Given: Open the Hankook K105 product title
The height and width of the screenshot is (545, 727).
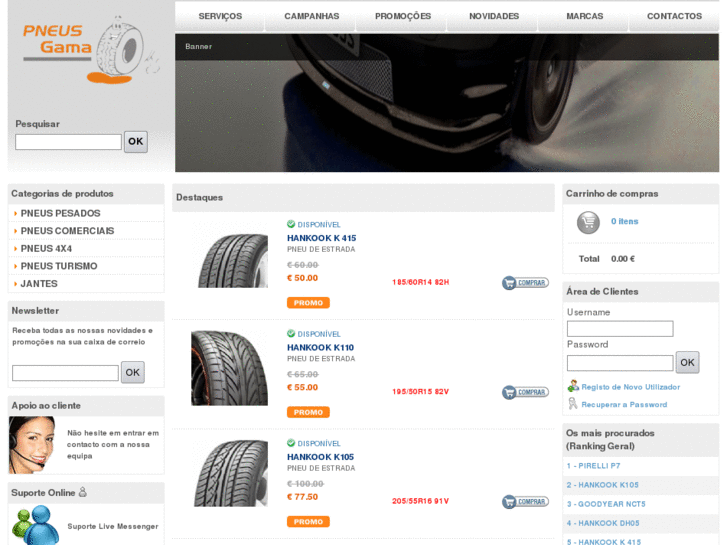Looking at the screenshot, I should 320,457.
